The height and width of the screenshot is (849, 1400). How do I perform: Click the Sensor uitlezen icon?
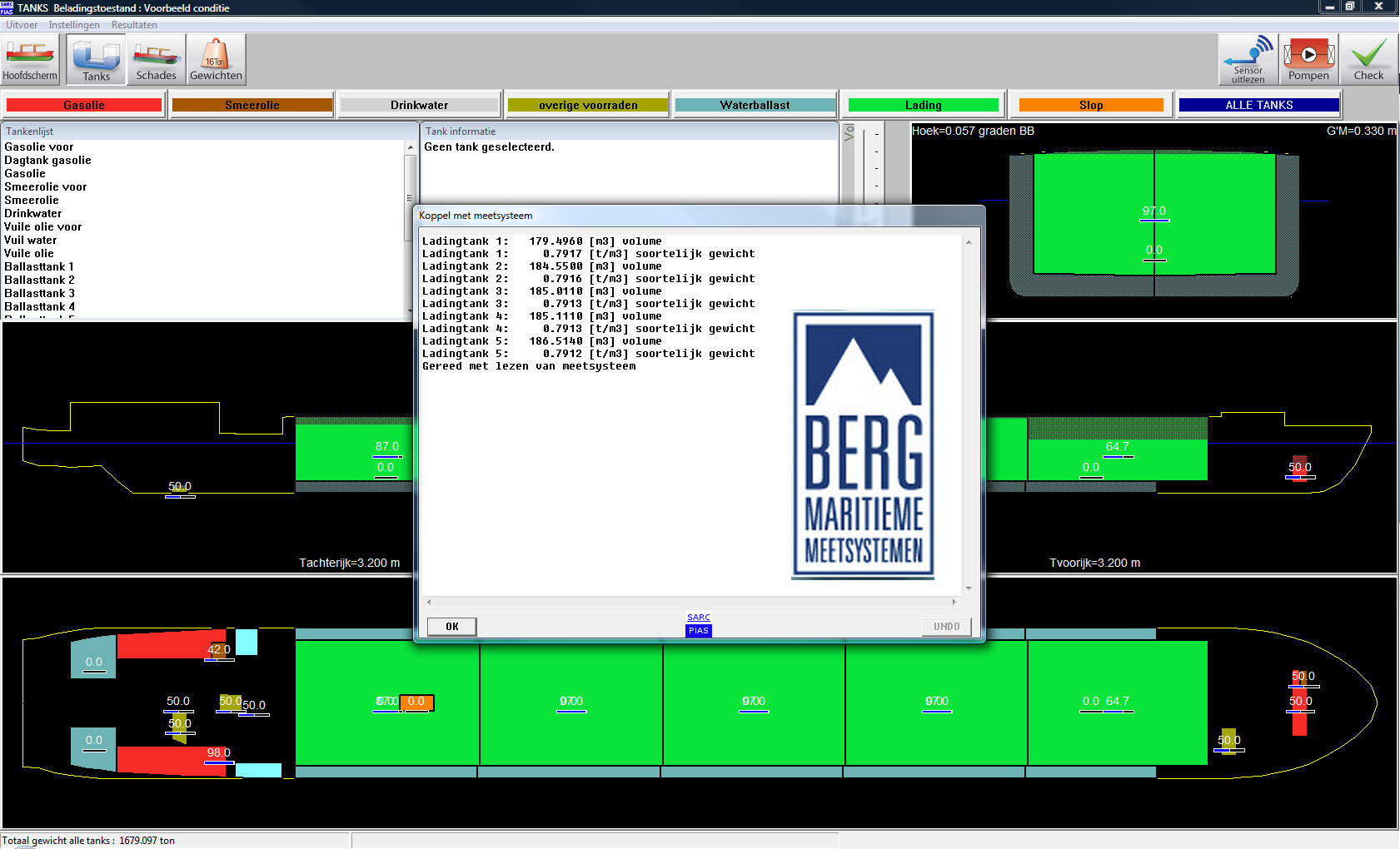(x=1248, y=59)
